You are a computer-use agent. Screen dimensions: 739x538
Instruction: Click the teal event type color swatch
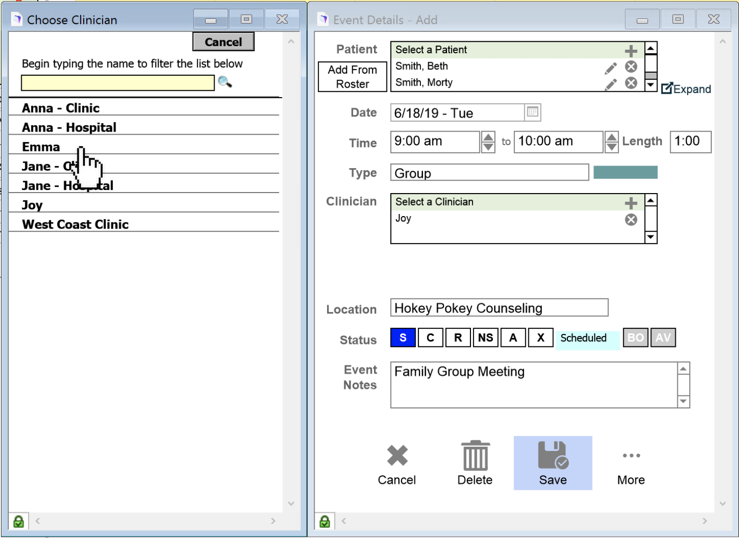click(x=625, y=173)
